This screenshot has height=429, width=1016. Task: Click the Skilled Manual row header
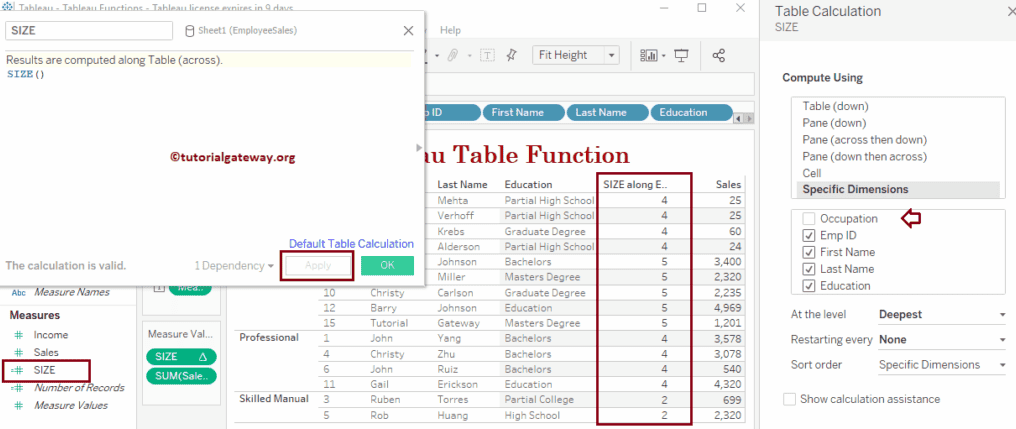274,399
